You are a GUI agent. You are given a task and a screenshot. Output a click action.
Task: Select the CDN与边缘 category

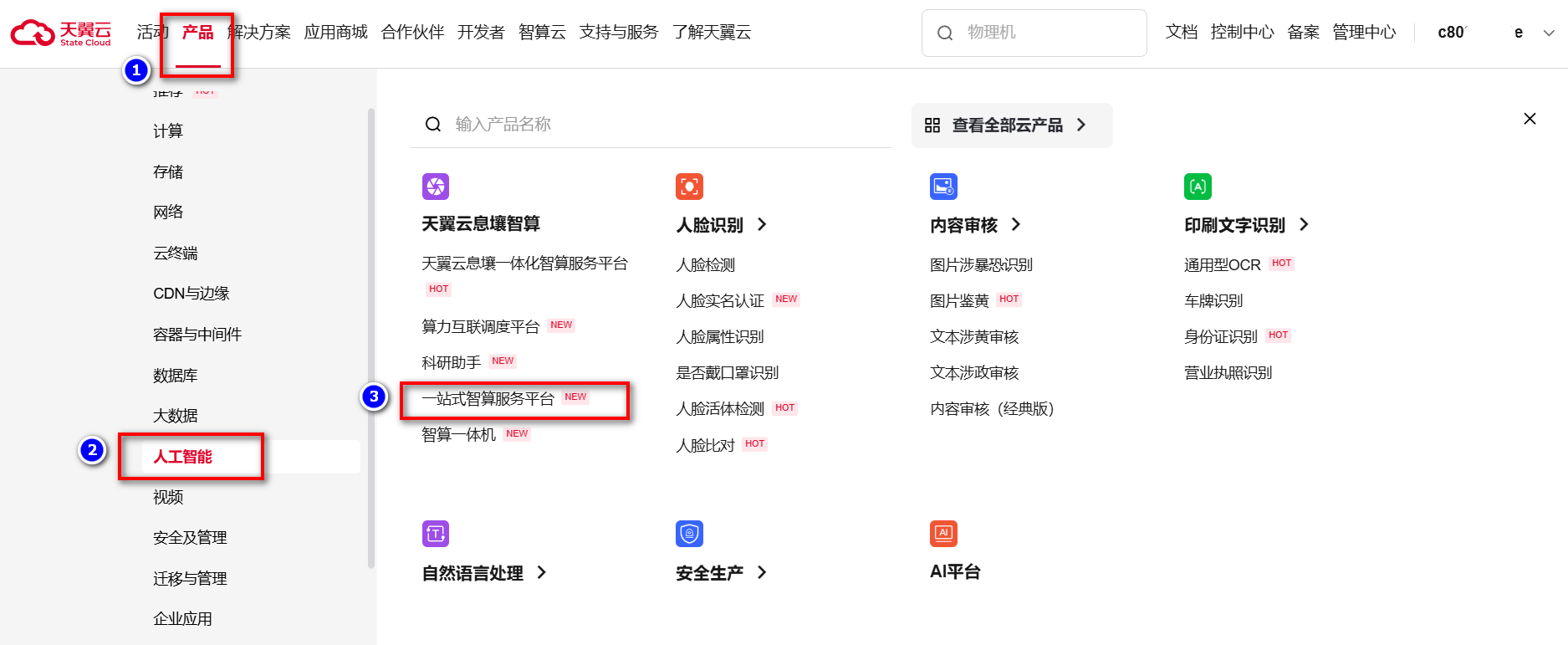[x=192, y=294]
